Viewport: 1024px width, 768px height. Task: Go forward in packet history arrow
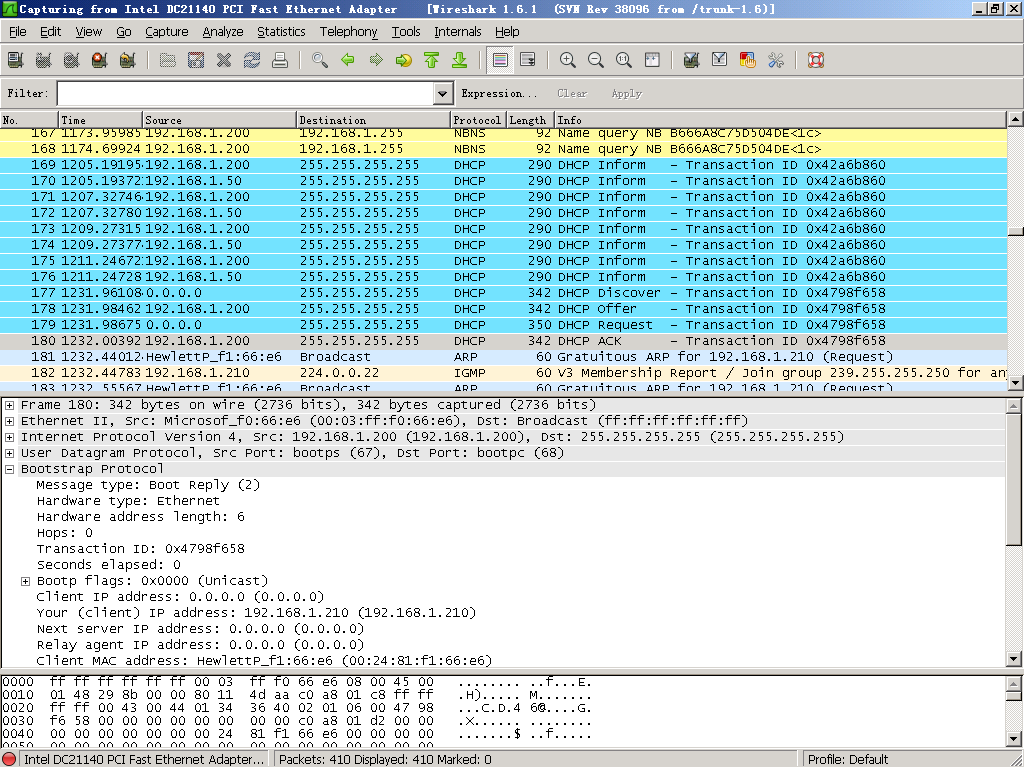point(376,60)
